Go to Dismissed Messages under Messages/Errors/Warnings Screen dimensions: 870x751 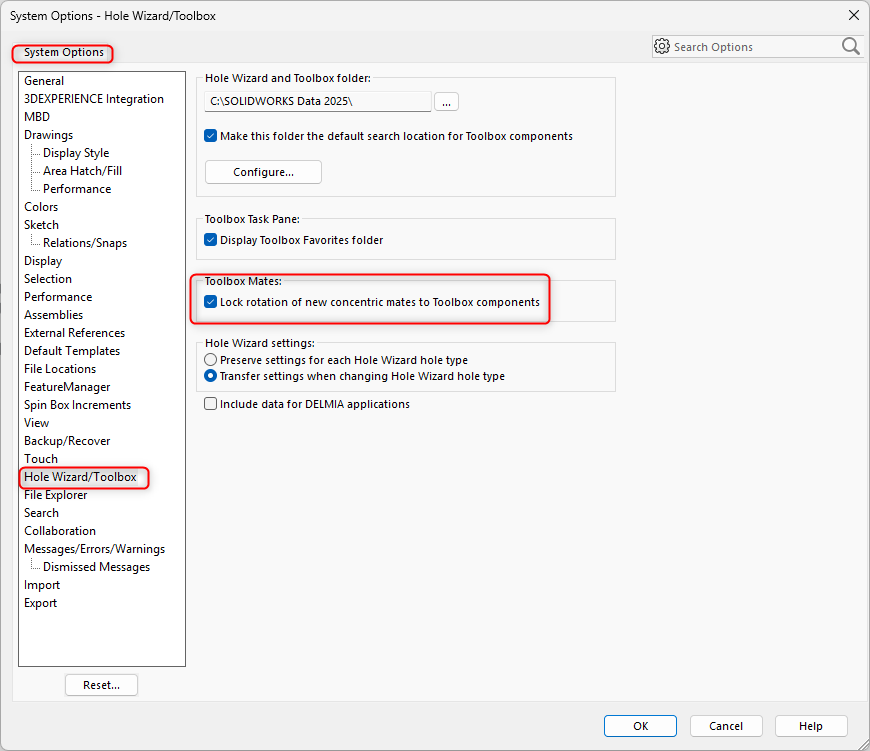pyautogui.click(x=96, y=567)
